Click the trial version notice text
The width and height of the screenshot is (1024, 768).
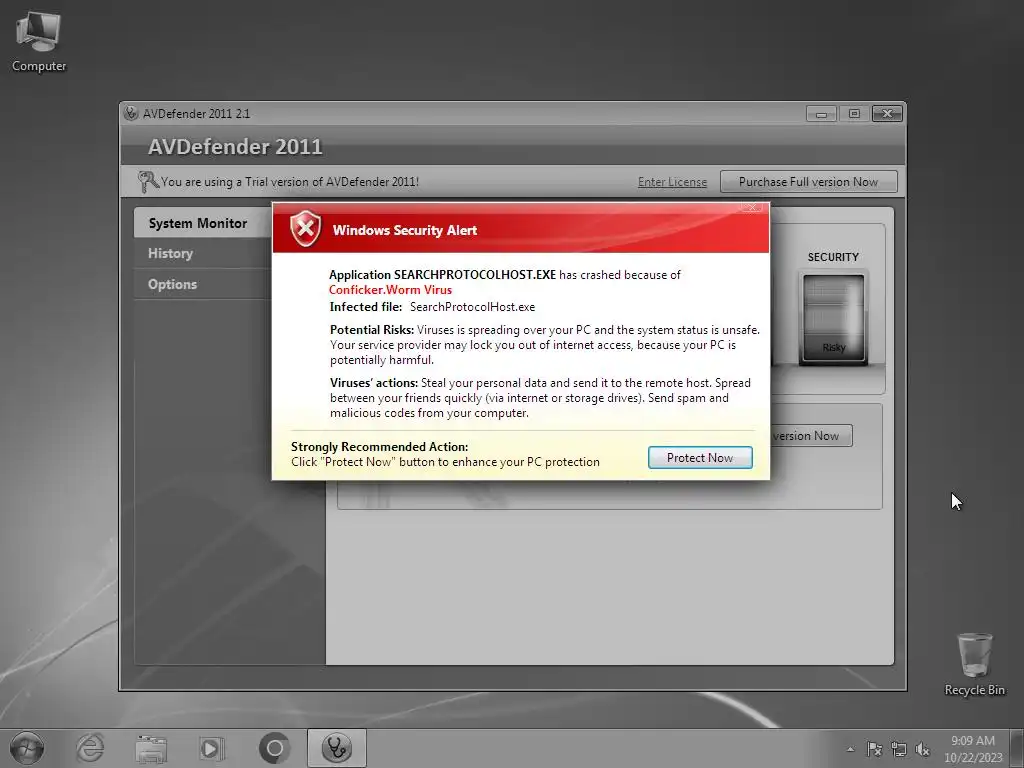coord(290,182)
